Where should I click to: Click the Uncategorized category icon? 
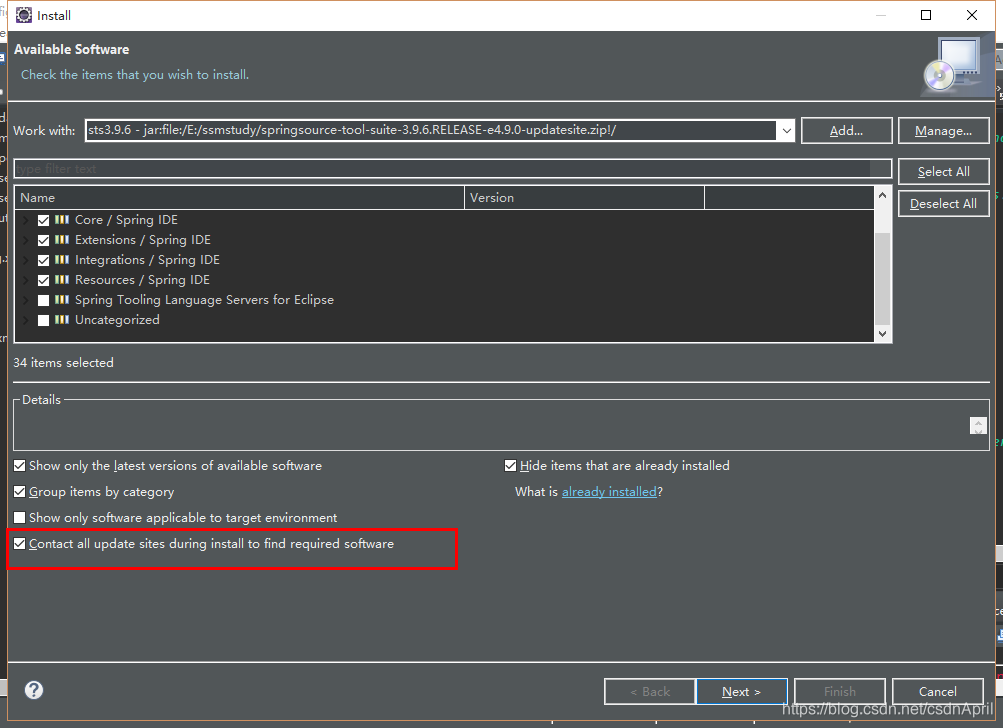click(61, 319)
